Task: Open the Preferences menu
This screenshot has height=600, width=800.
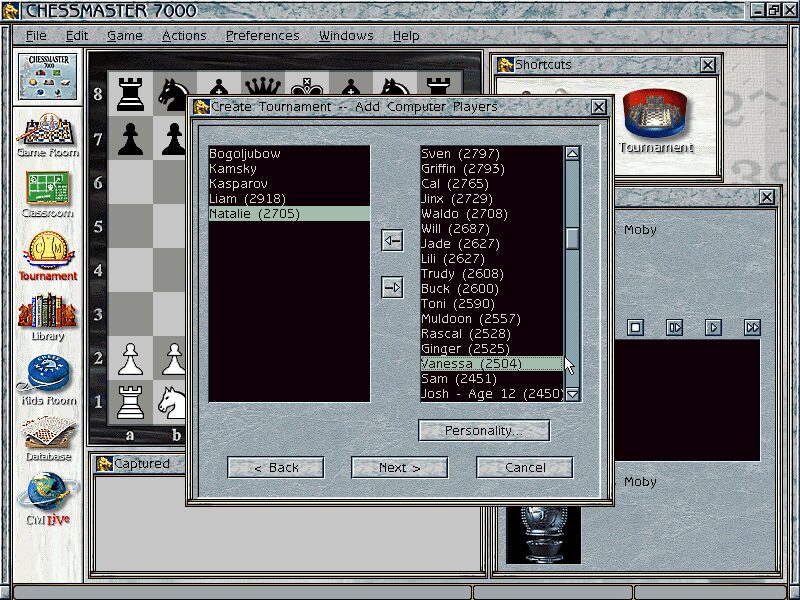Action: click(x=262, y=35)
